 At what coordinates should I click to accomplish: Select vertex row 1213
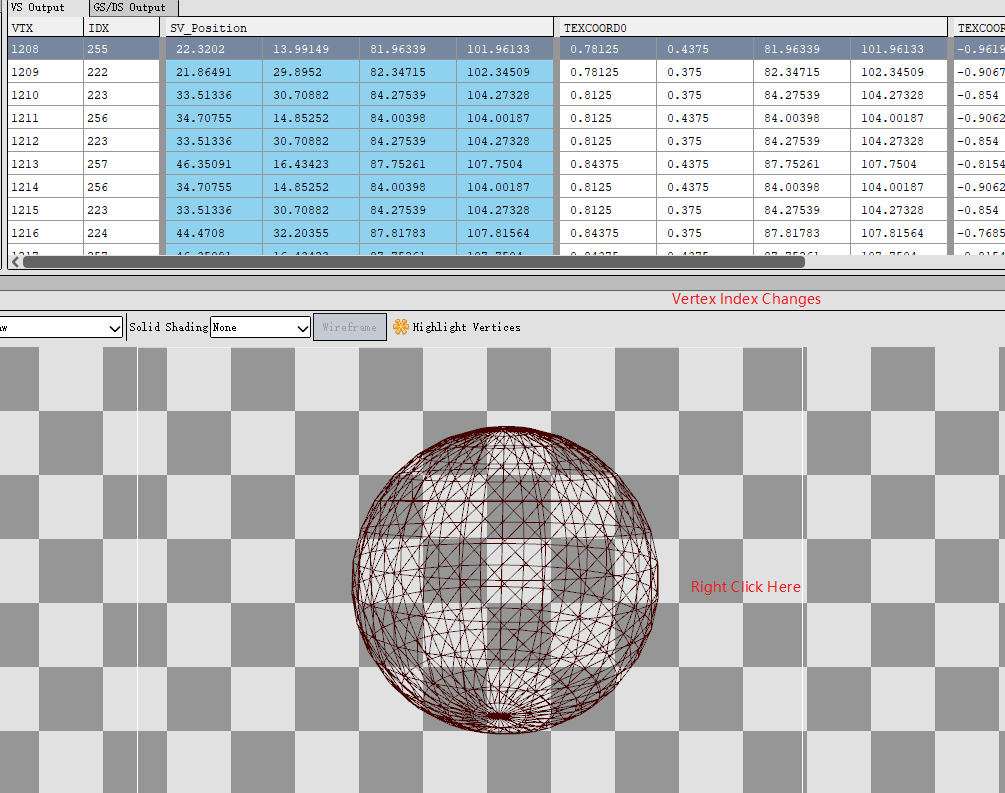tap(40, 164)
